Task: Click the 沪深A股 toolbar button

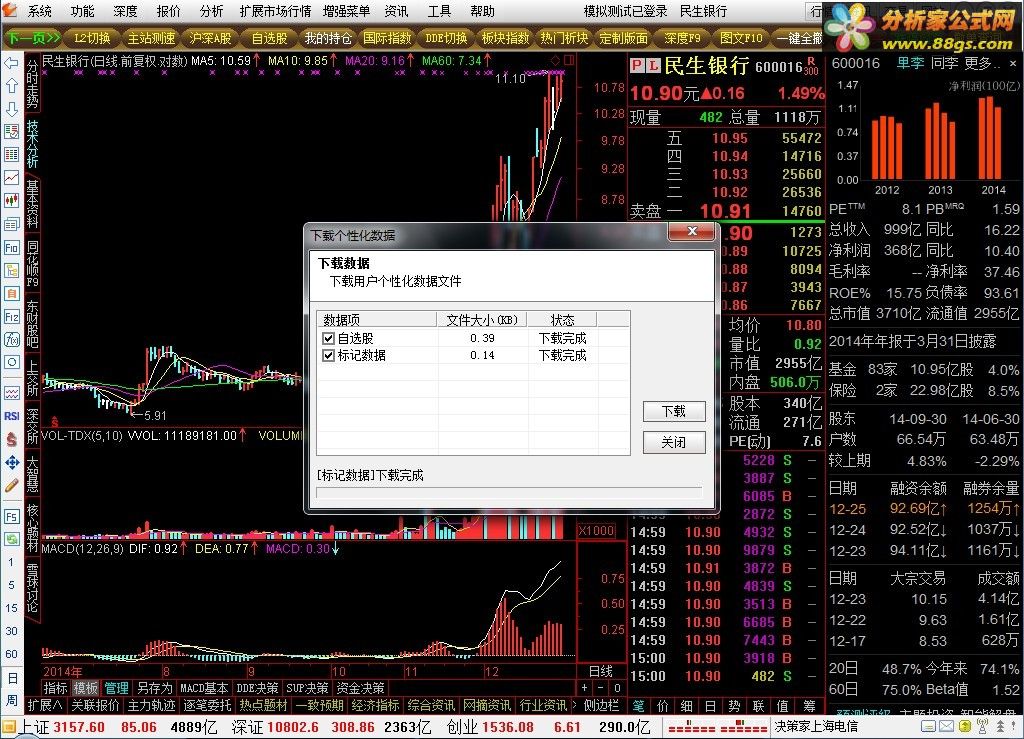Action: [210, 39]
